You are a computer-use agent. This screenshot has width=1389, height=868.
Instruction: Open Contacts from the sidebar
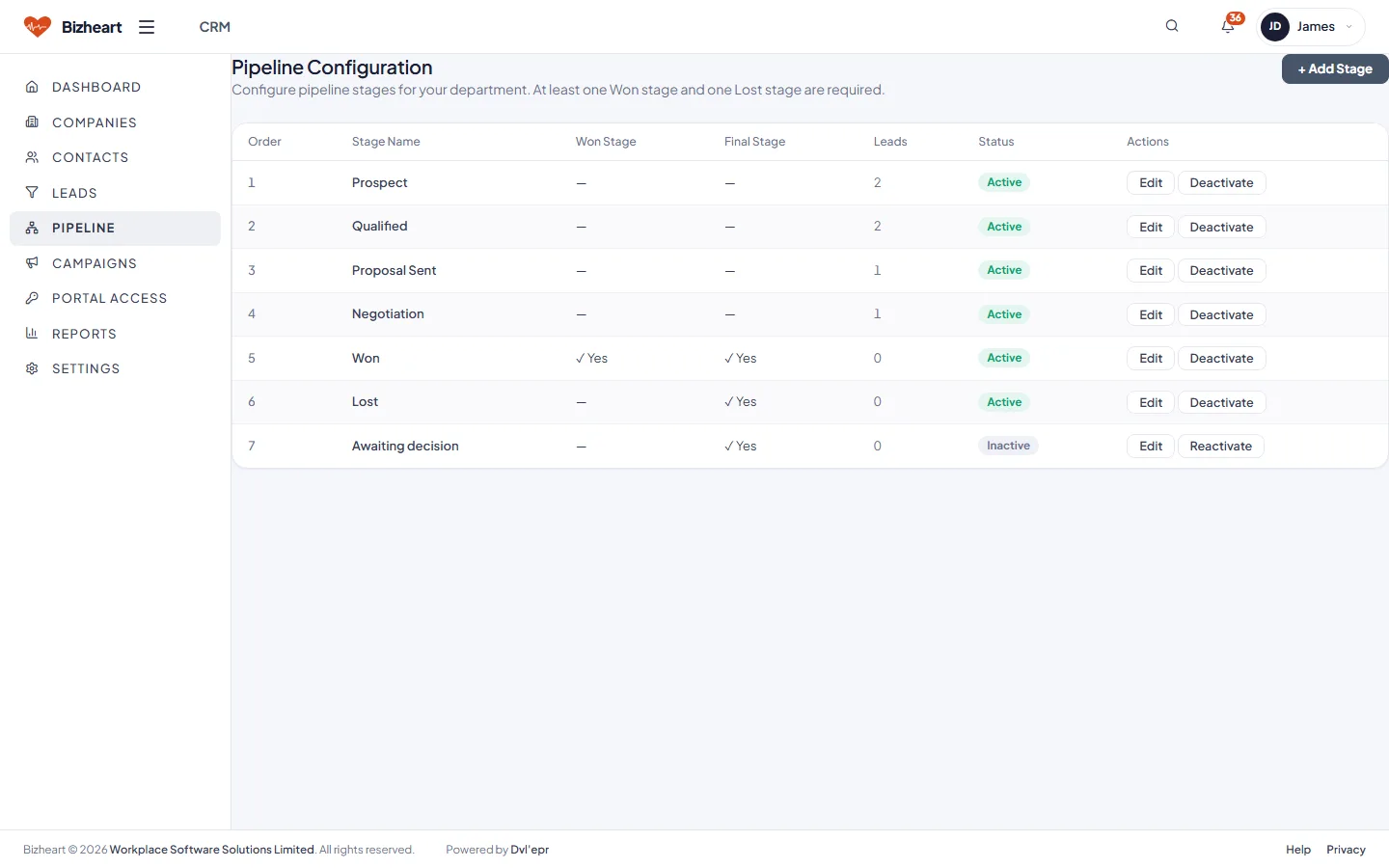tap(115, 157)
